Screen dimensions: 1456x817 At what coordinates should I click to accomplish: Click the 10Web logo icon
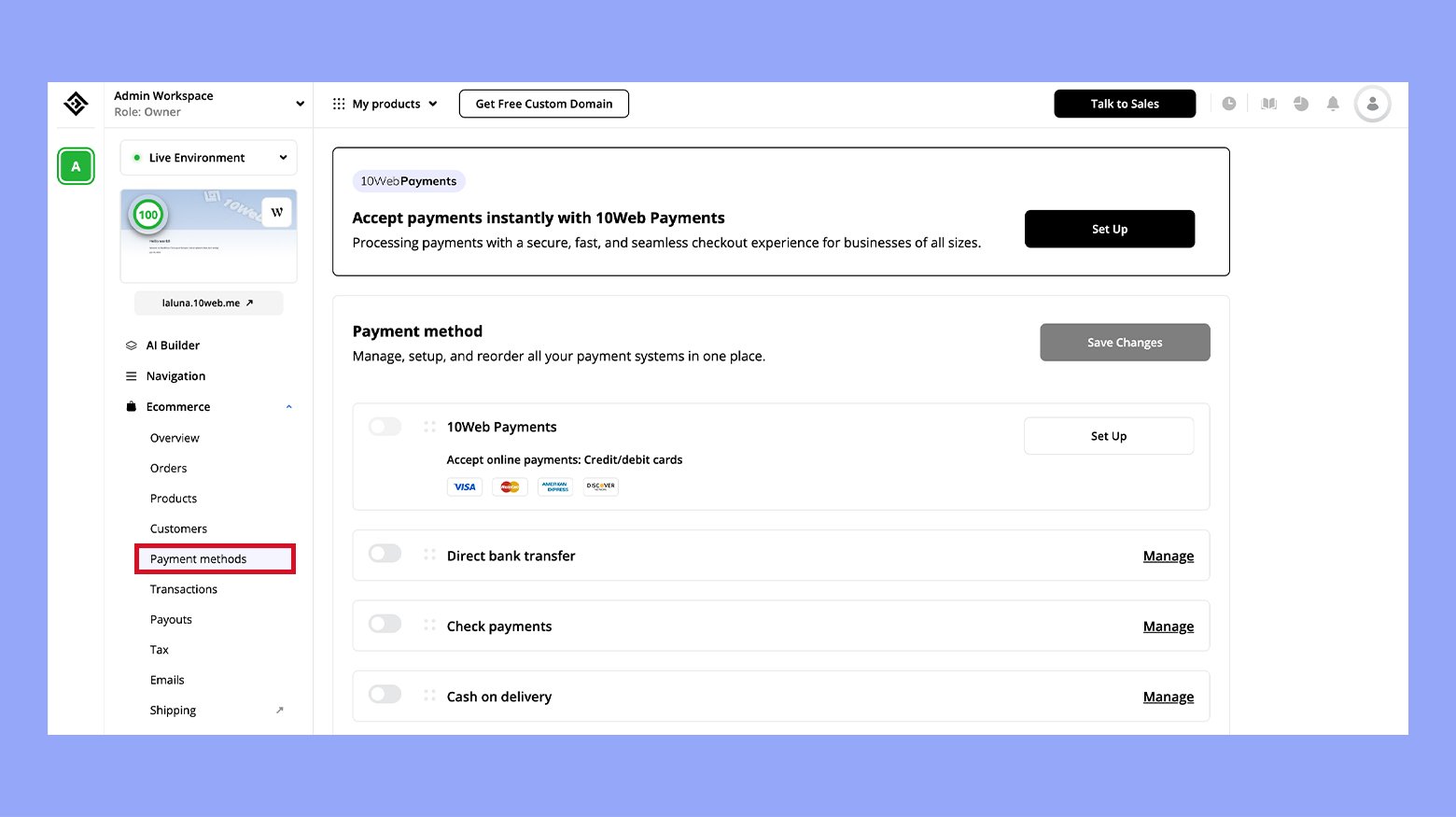pyautogui.click(x=76, y=104)
